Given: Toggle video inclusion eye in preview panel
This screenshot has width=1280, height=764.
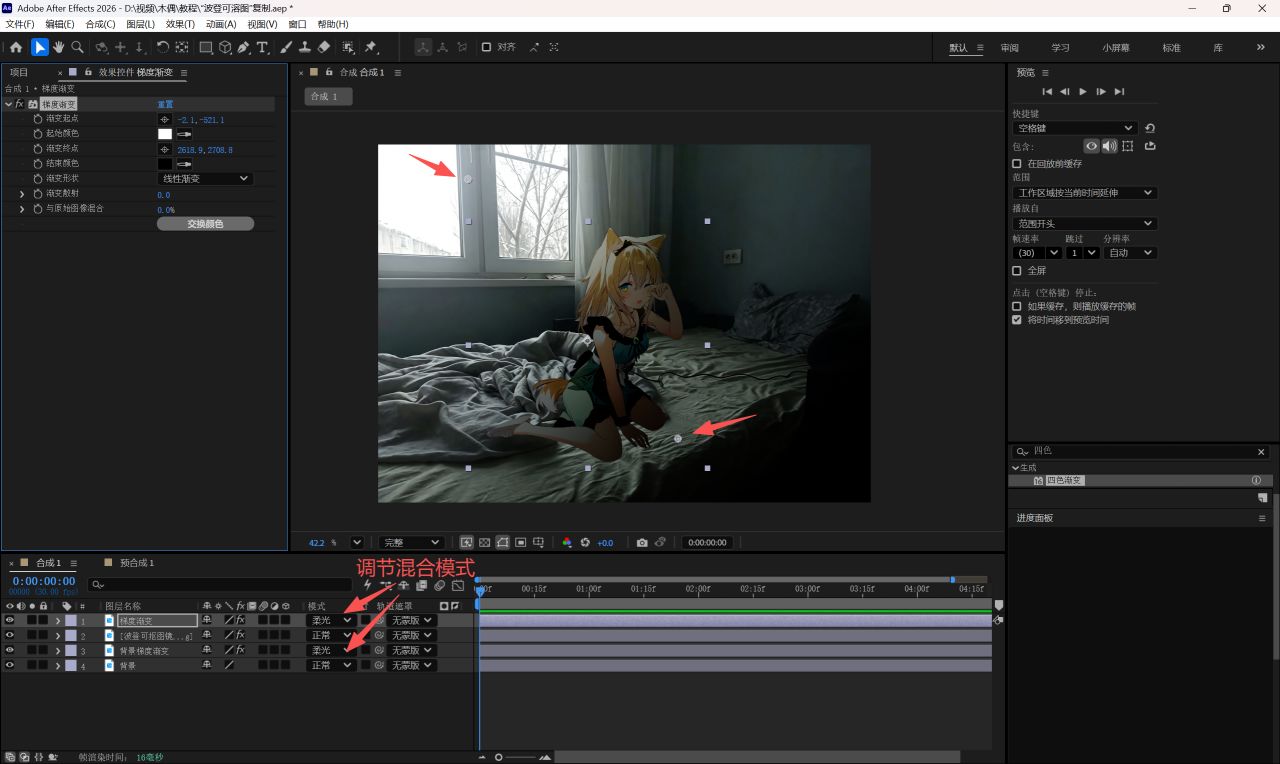Looking at the screenshot, I should pyautogui.click(x=1092, y=146).
